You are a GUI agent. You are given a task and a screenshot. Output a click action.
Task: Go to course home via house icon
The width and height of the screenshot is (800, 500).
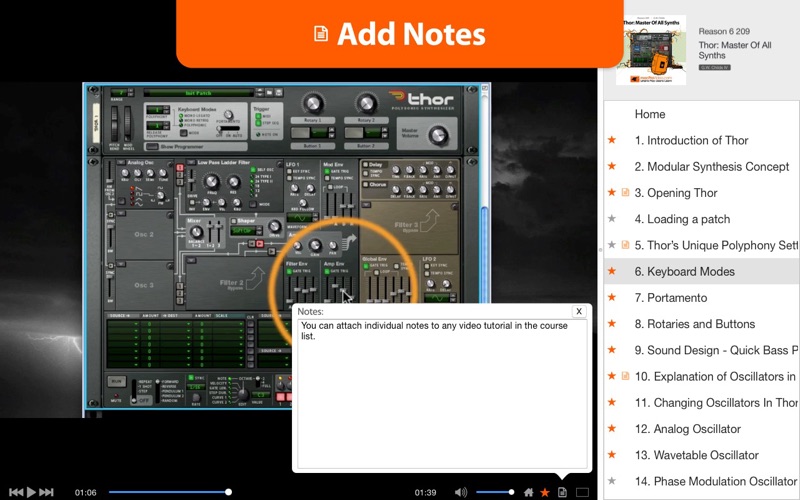(x=529, y=492)
